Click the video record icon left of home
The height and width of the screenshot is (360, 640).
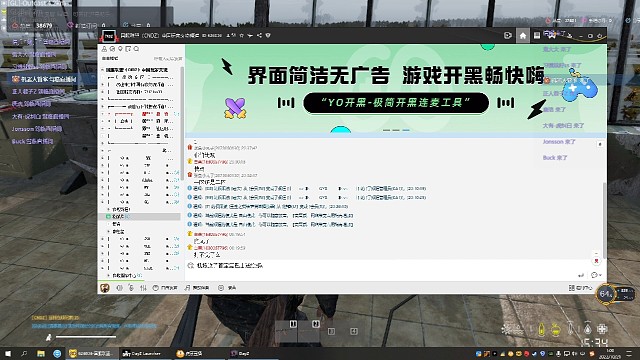pos(508,36)
